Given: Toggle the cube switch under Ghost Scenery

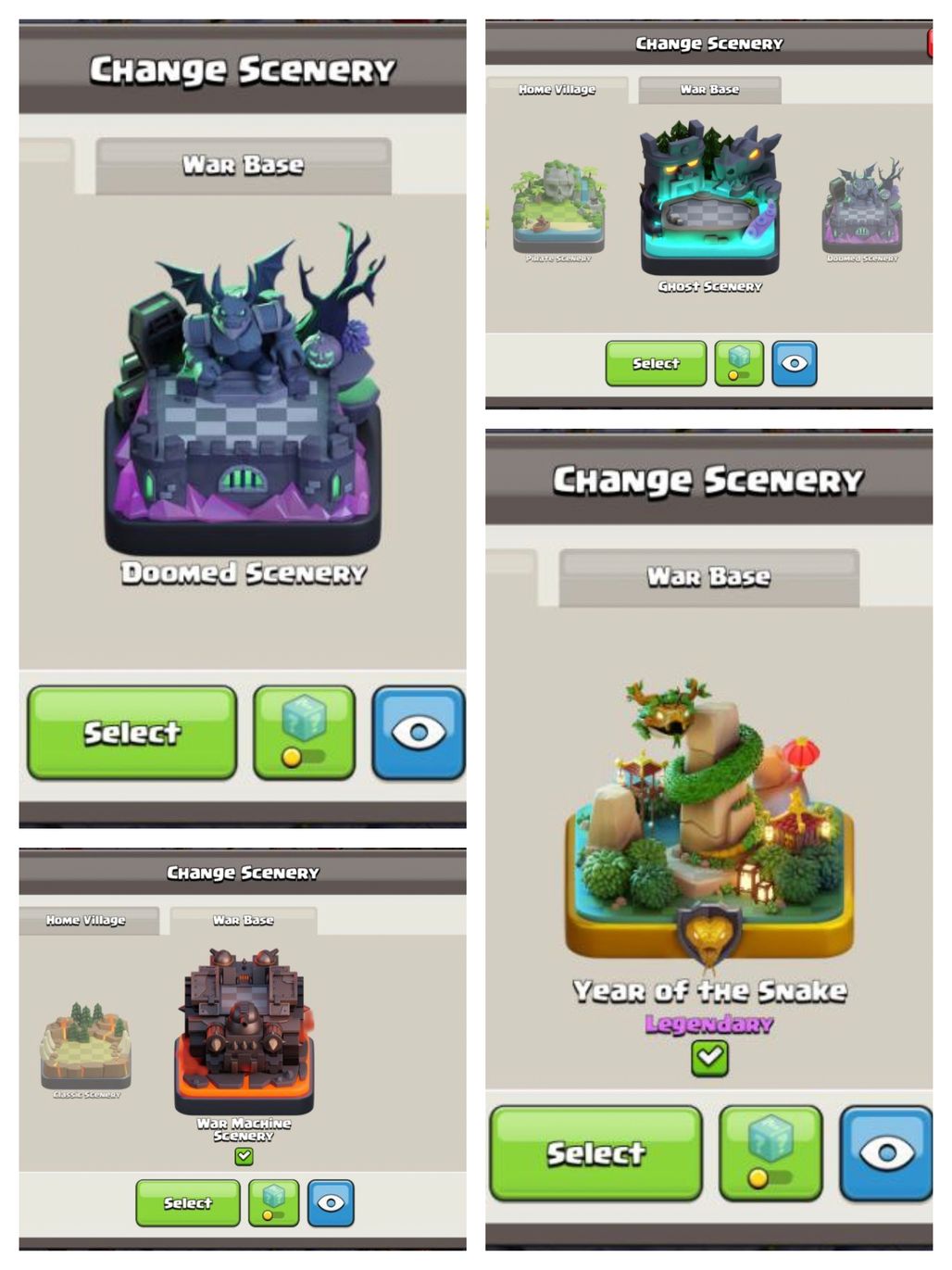Looking at the screenshot, I should [x=739, y=363].
